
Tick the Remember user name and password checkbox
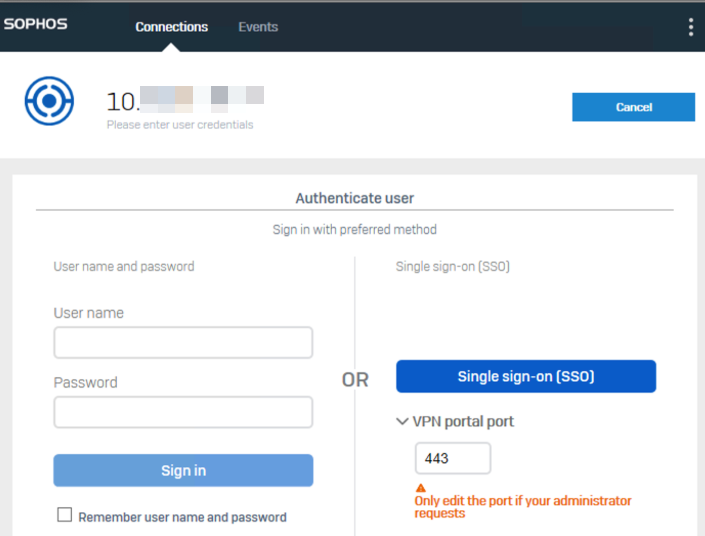(65, 515)
